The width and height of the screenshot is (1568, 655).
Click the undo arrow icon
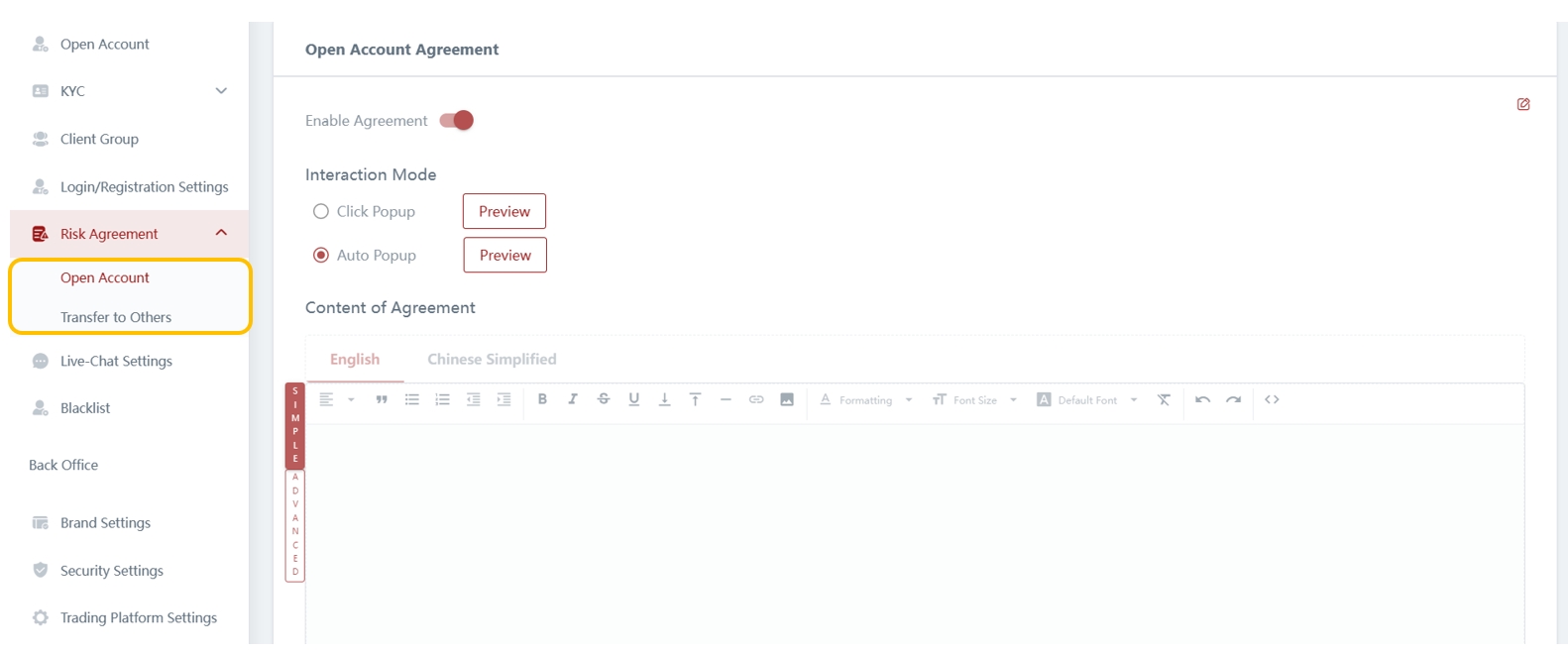pos(1202,399)
